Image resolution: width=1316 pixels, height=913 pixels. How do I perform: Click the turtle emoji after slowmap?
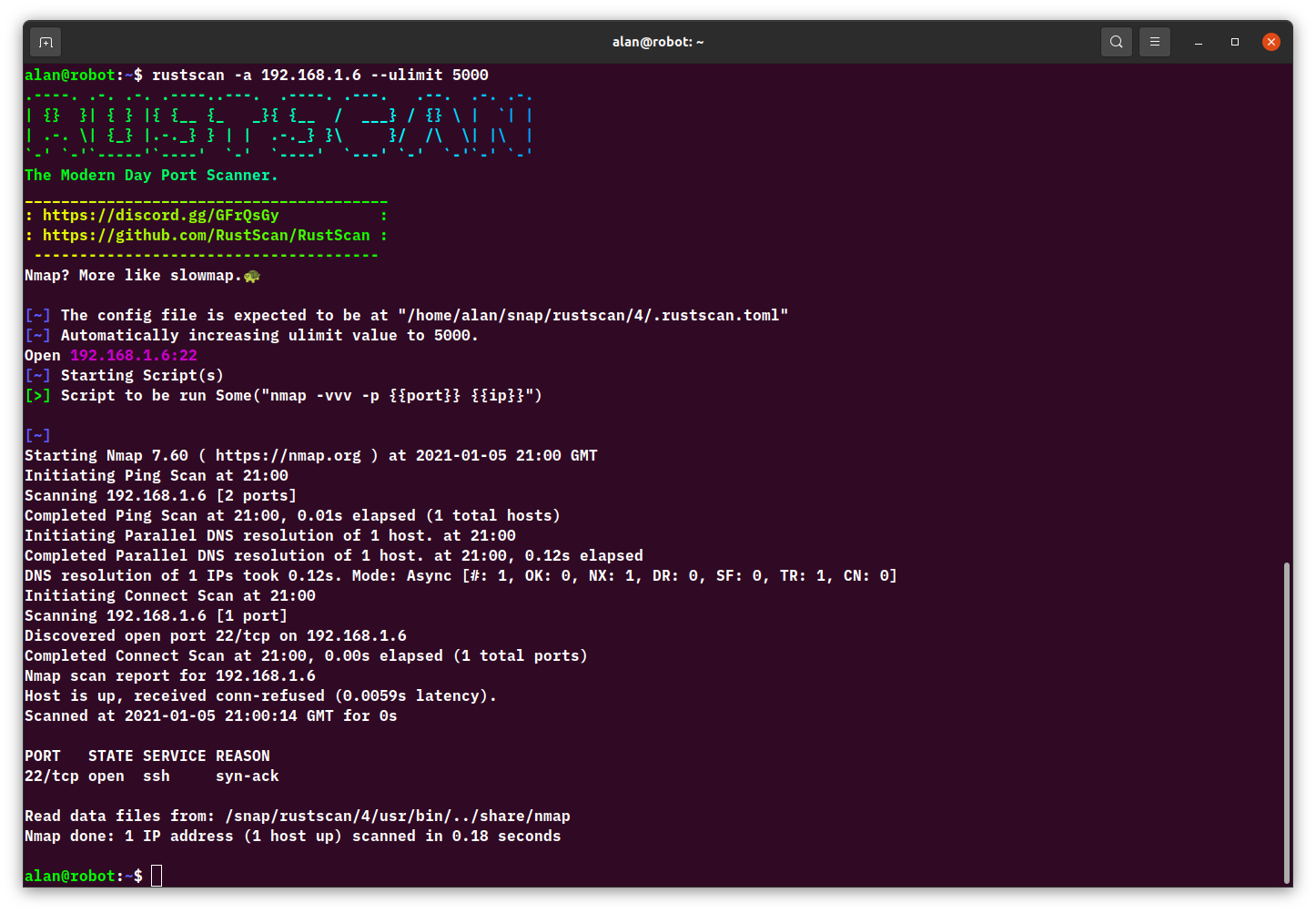pos(252,275)
